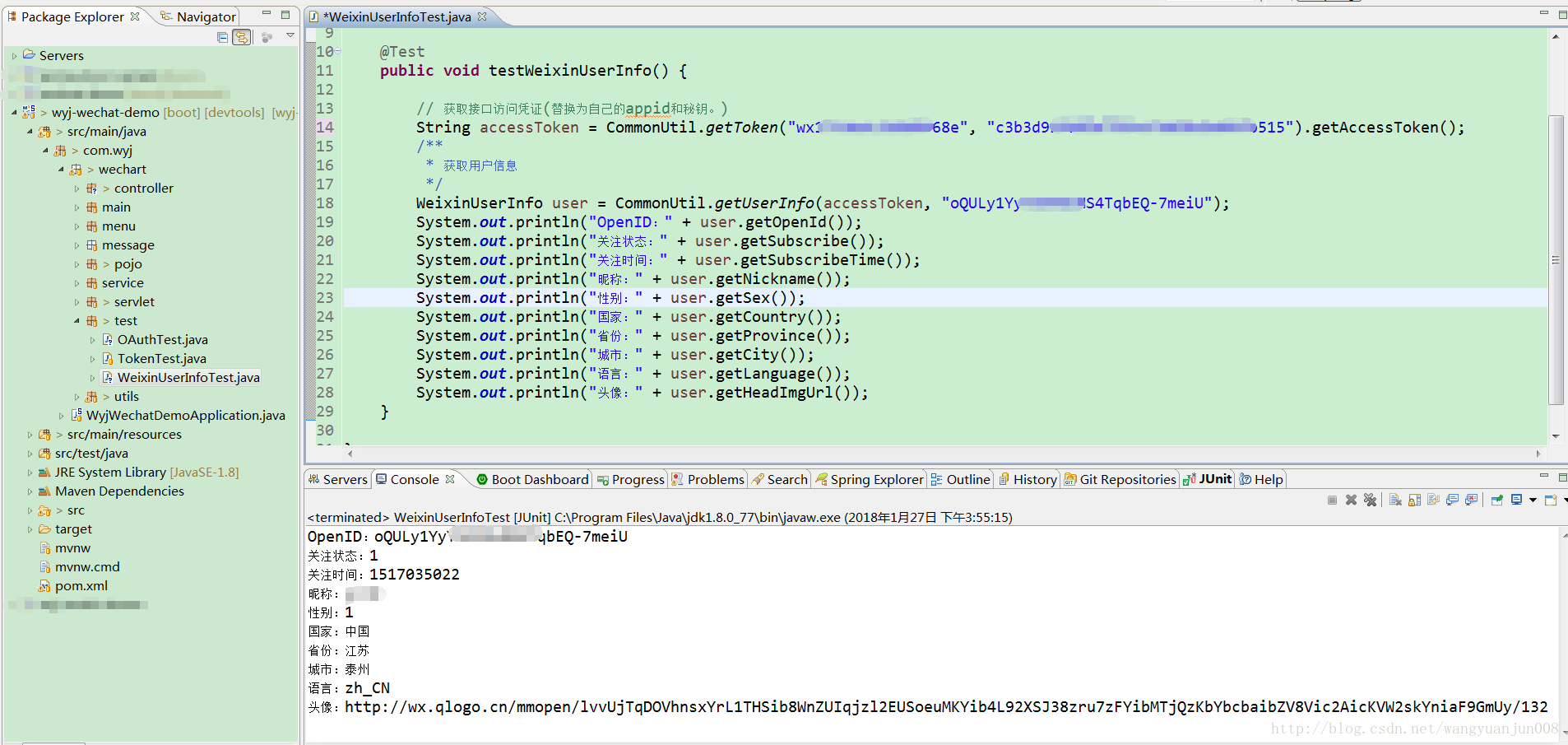Select the Console tab

coord(415,479)
